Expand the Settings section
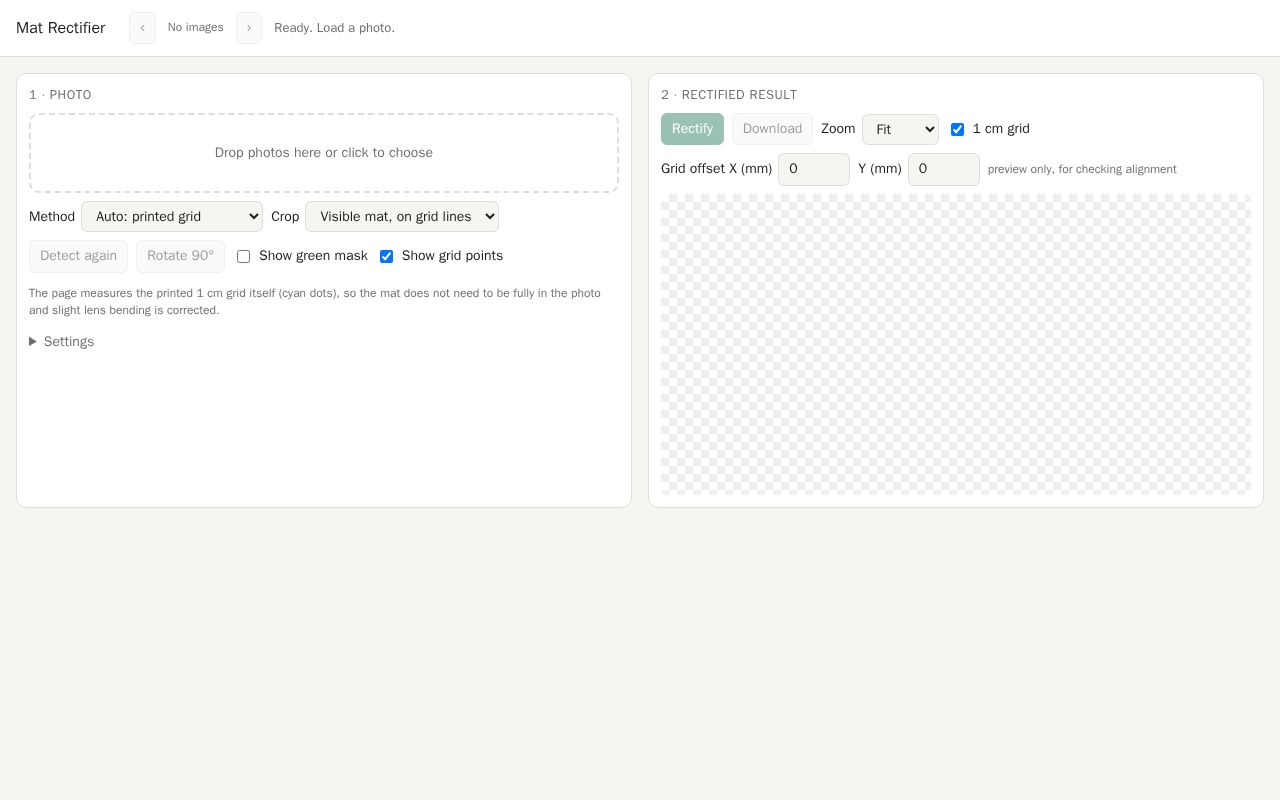Viewport: 1280px width, 800px height. 62,342
